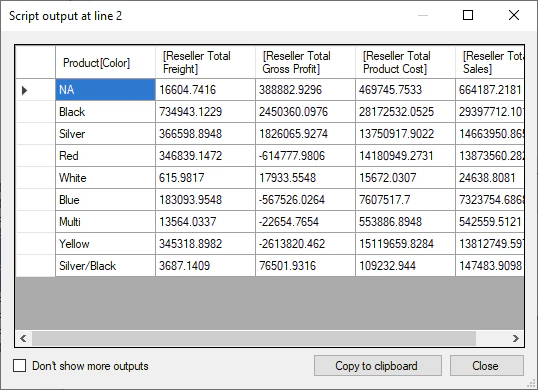Click product cost value 13750917.9022
The height and width of the screenshot is (390, 538).
tap(405, 134)
